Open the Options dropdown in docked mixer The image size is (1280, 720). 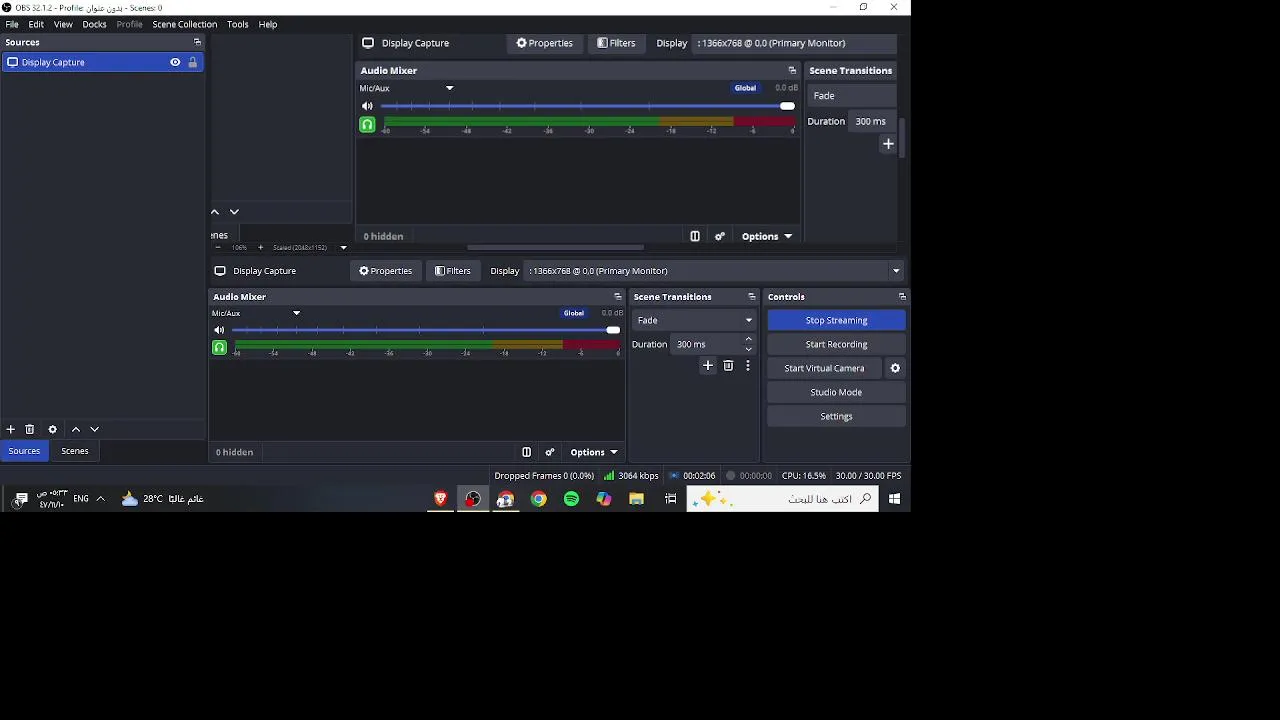[594, 452]
